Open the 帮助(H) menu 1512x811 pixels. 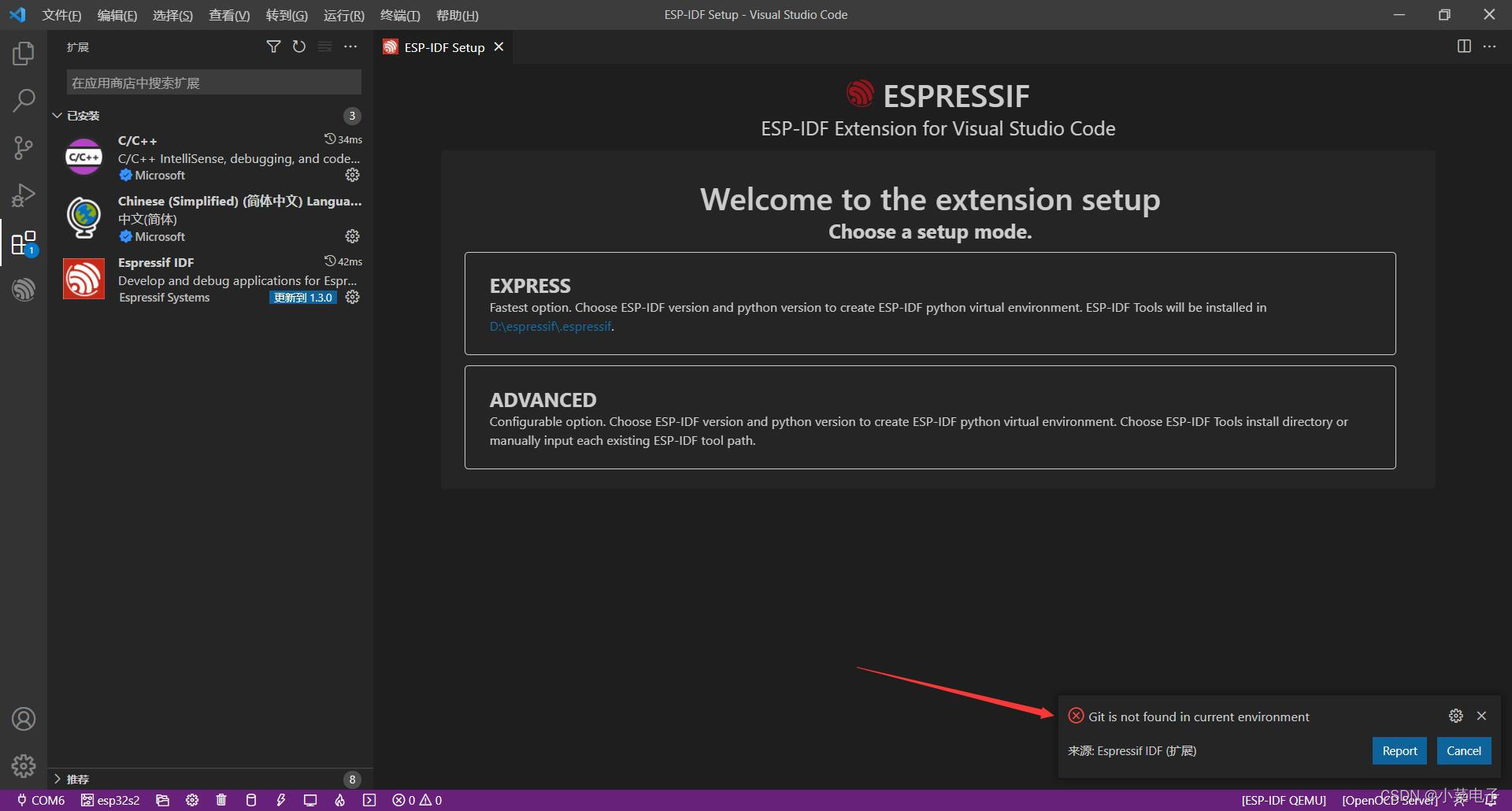[x=458, y=15]
